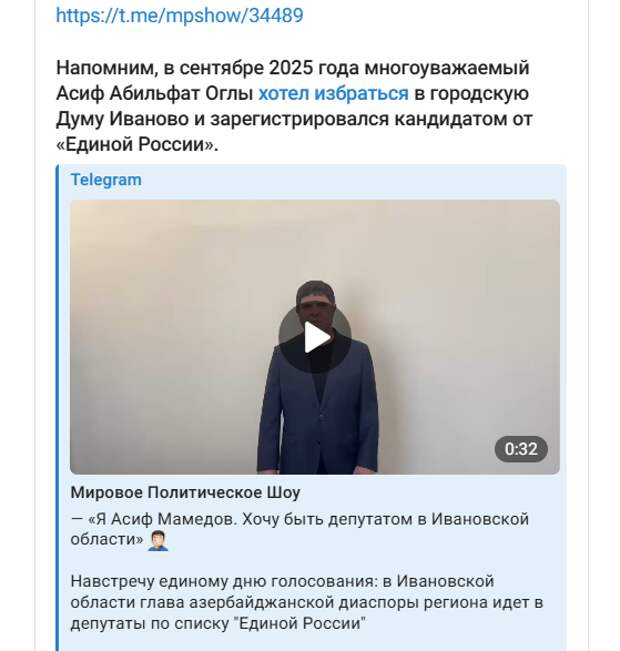Open the t.me/mpshow/34489 link
Viewport: 620px width, 651px height.
coord(180,16)
